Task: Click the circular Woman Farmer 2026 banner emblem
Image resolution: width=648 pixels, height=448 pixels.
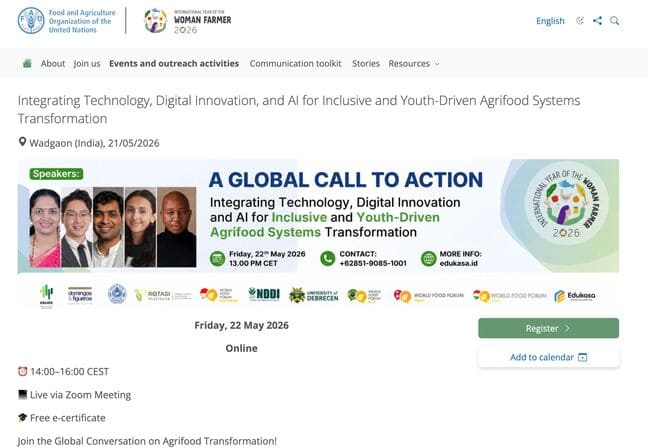Action: pyautogui.click(x=567, y=203)
